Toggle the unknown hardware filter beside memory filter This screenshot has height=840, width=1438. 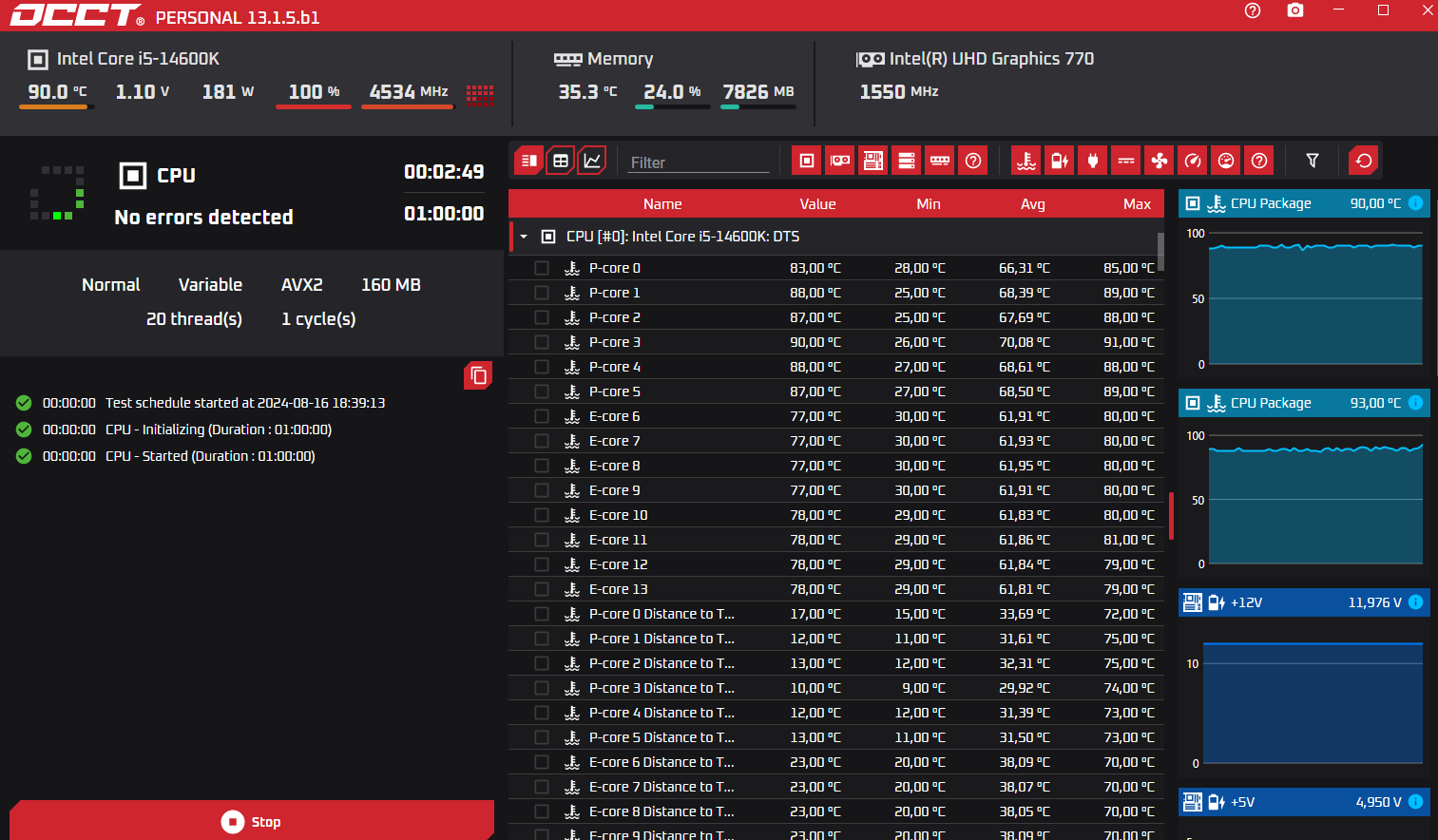(973, 161)
